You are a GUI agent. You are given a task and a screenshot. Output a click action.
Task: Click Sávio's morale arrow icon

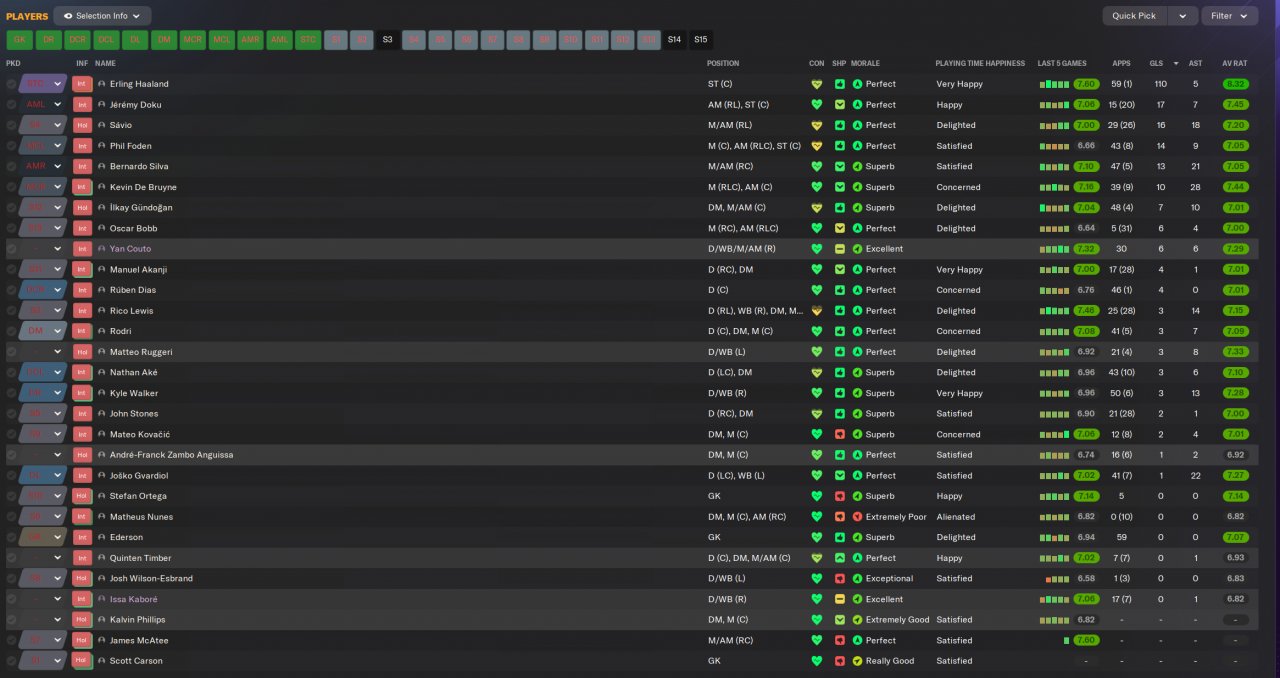coord(857,125)
